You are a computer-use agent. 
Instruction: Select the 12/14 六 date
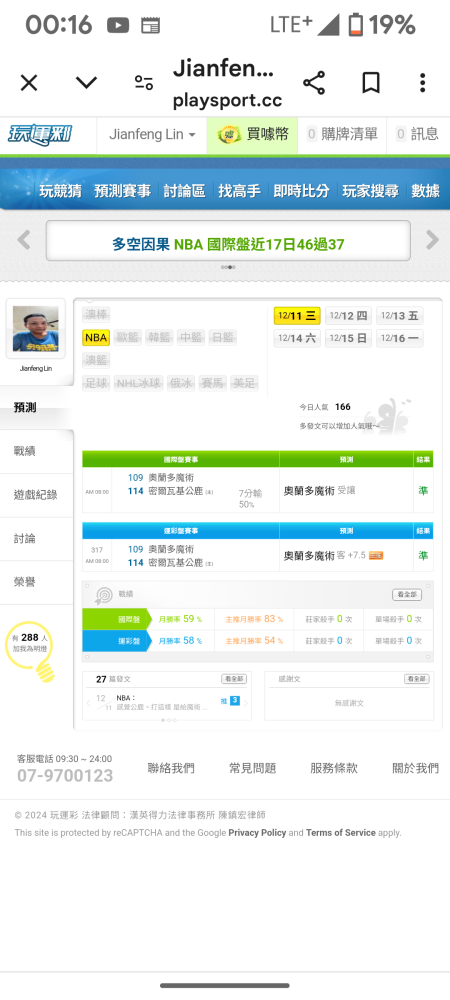(297, 338)
